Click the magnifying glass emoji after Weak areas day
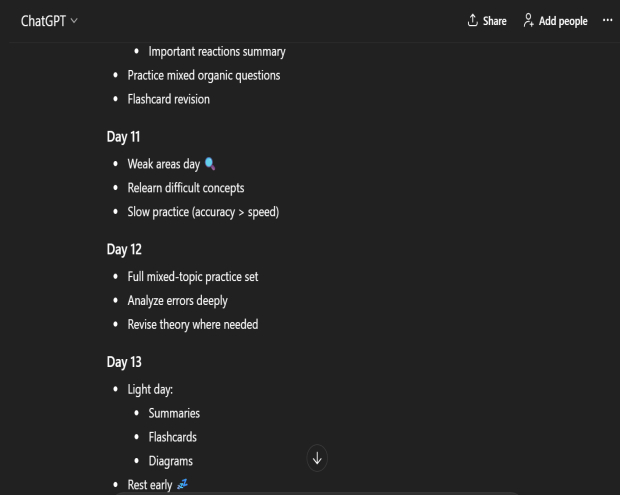This screenshot has width=620, height=495. [209, 164]
